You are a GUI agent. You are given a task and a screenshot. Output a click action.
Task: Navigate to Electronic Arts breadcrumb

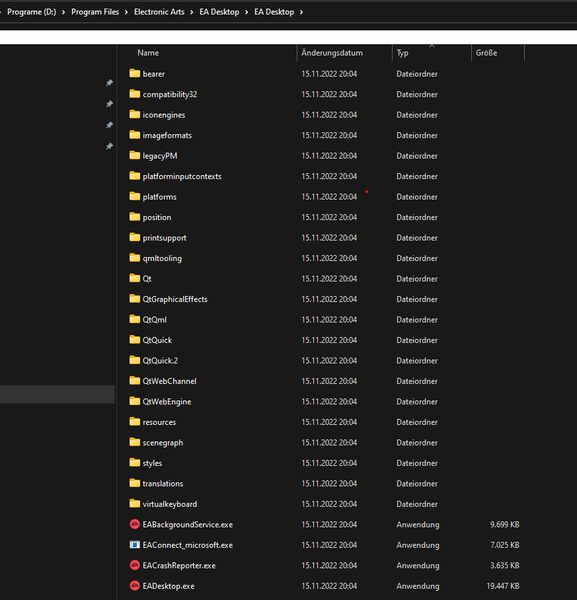159,12
